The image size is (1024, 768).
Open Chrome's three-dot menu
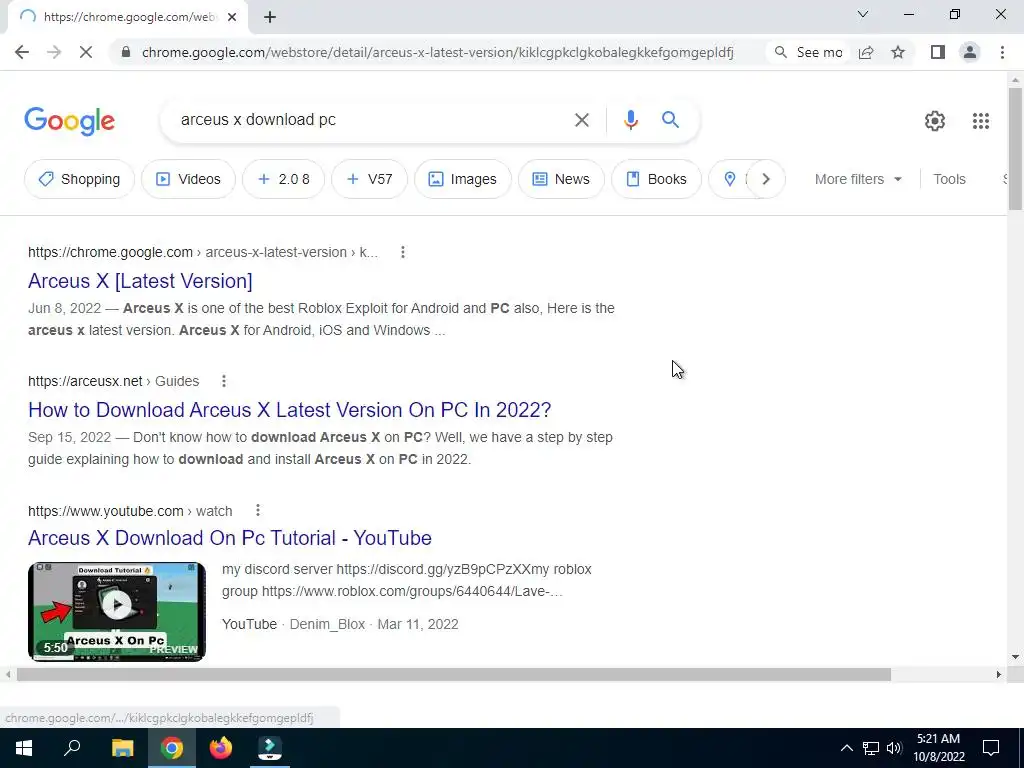click(1002, 52)
